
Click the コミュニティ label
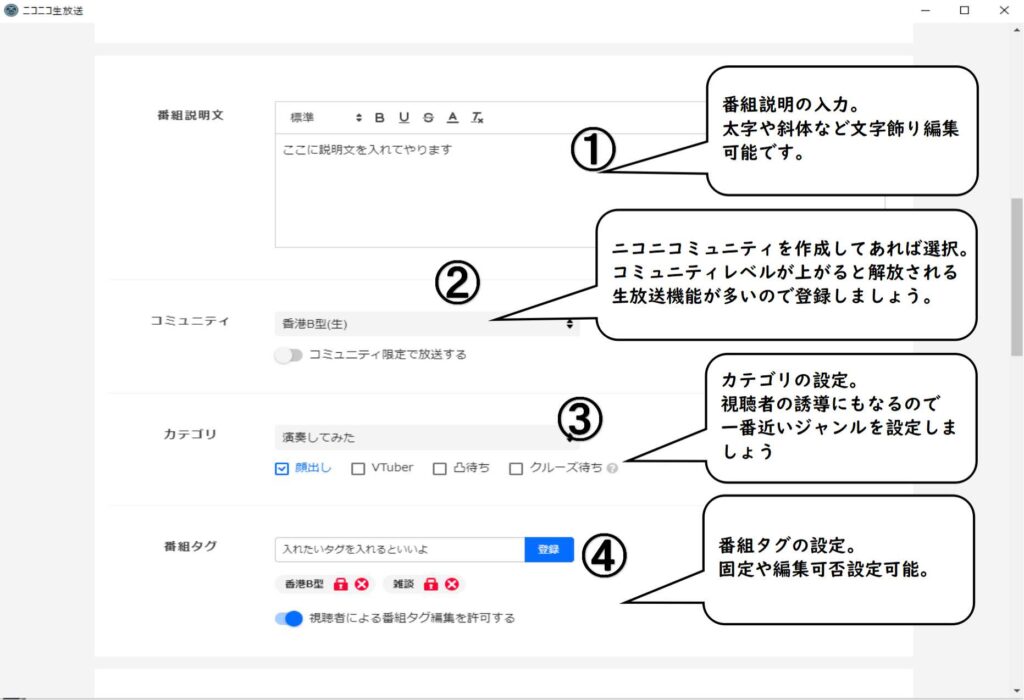tap(190, 321)
